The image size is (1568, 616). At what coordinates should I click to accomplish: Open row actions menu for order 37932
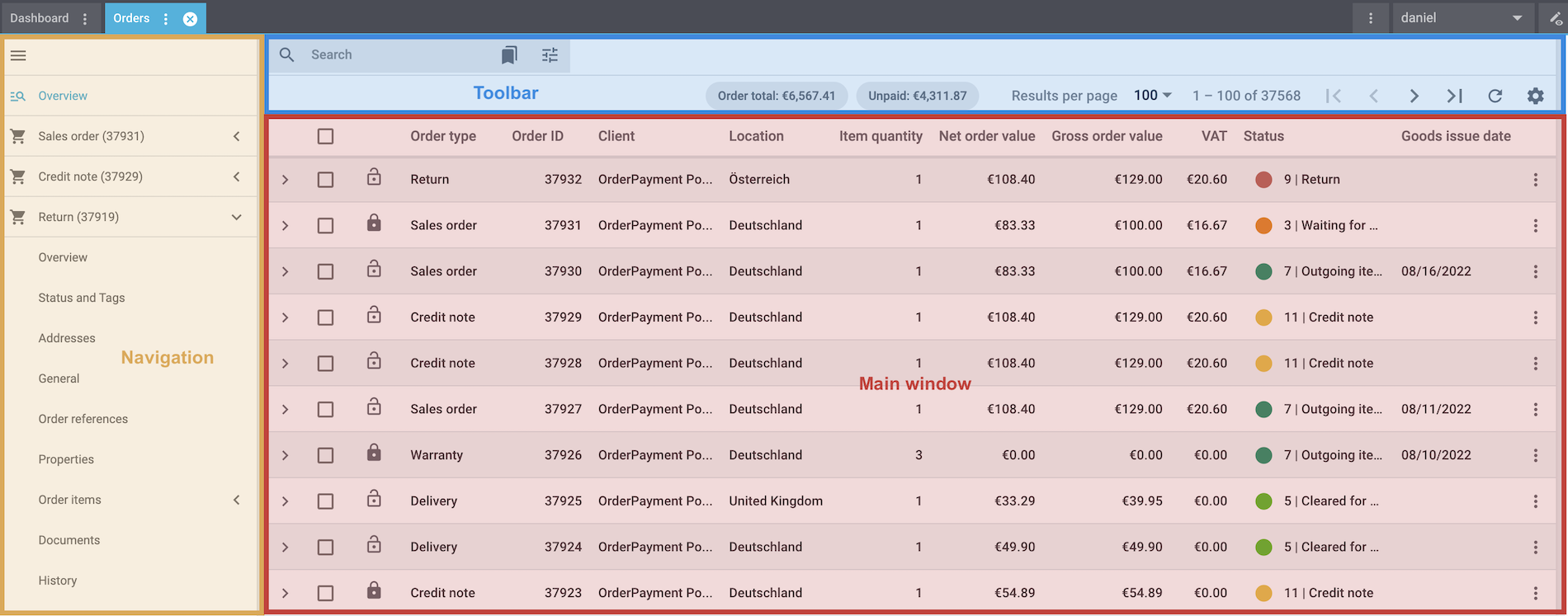[x=1535, y=180]
